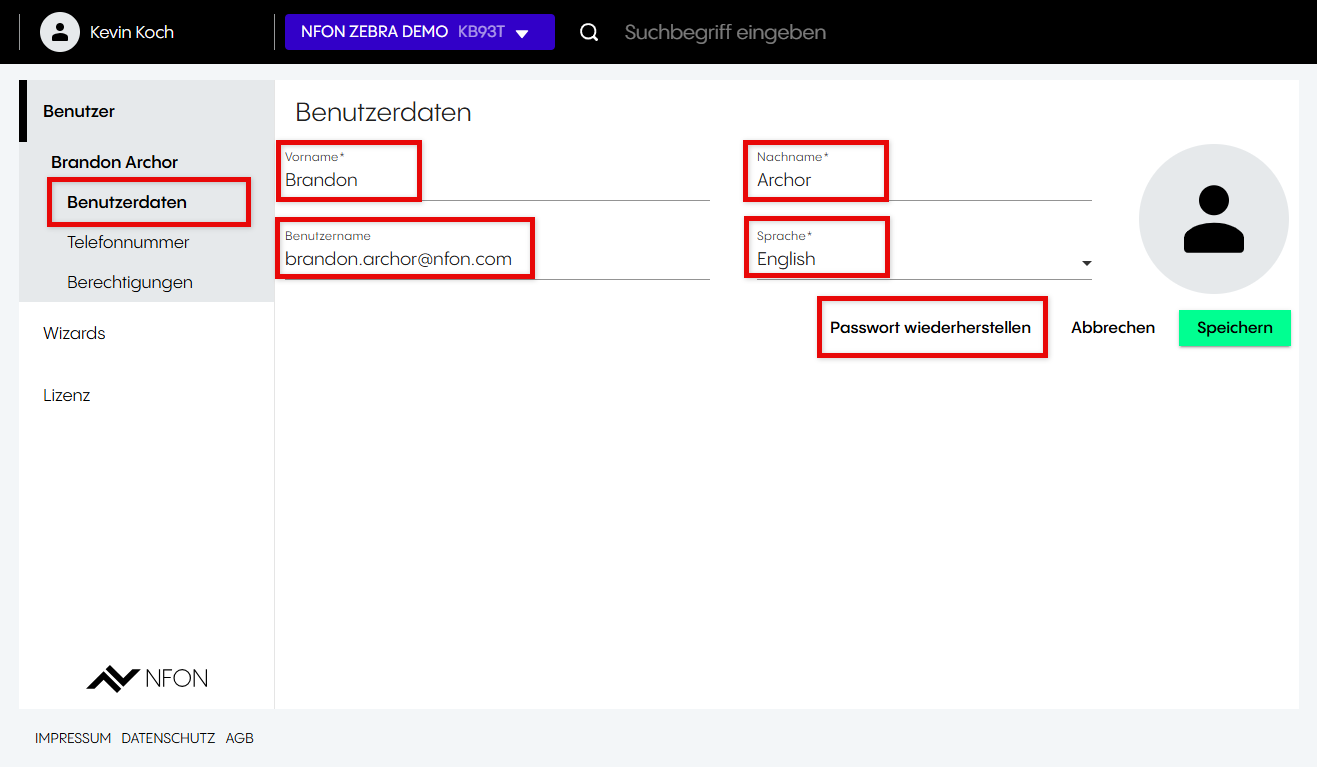Select Brandon Archor in the sidebar
This screenshot has height=767, width=1317.
pyautogui.click(x=114, y=162)
